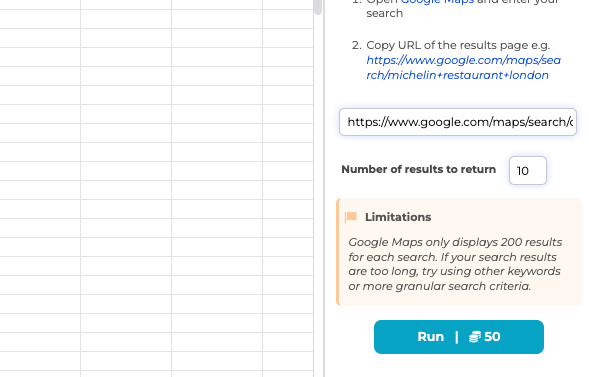Click the Google Maps link in step 1

(437, 2)
